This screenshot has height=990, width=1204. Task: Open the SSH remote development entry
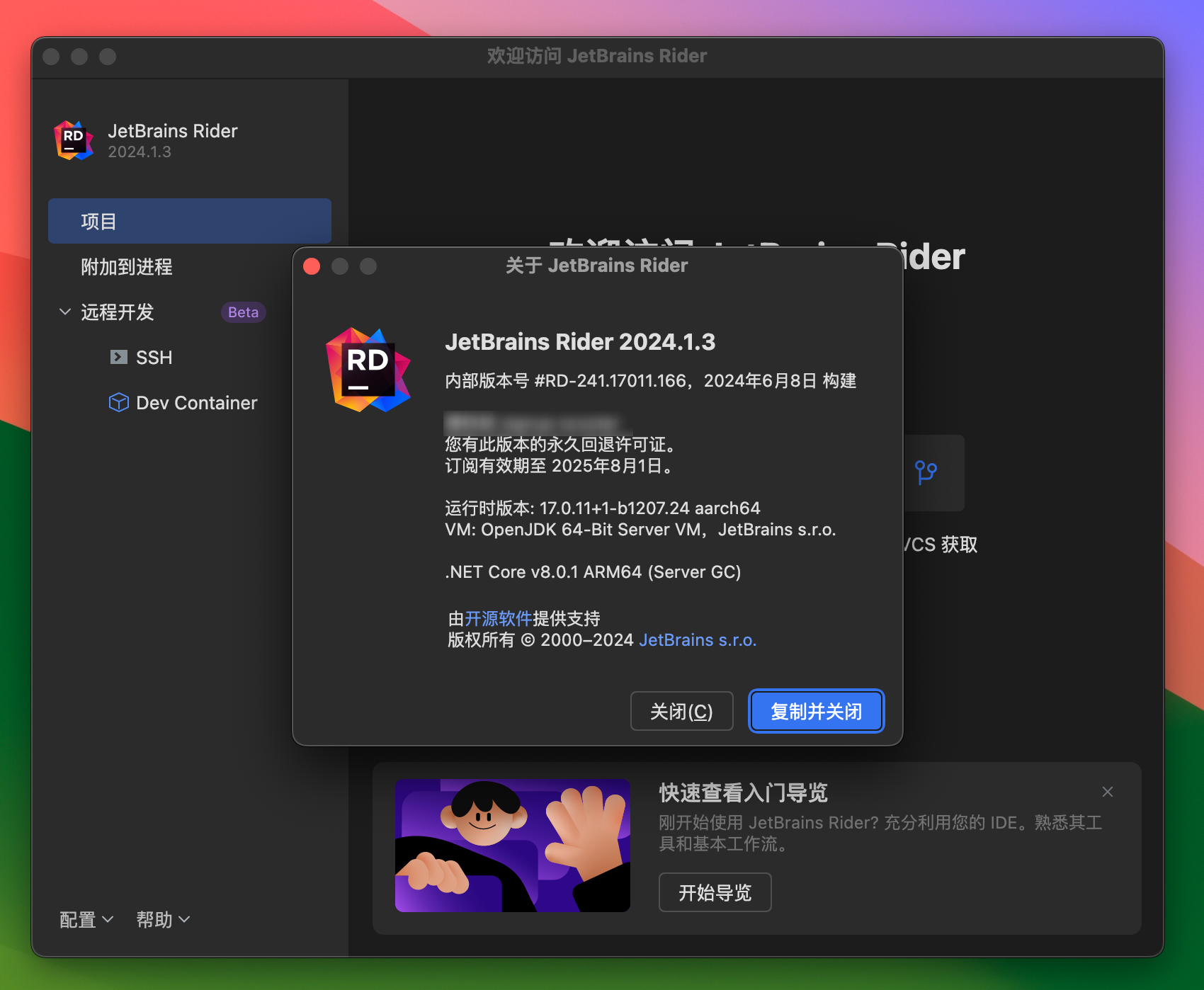pos(154,358)
